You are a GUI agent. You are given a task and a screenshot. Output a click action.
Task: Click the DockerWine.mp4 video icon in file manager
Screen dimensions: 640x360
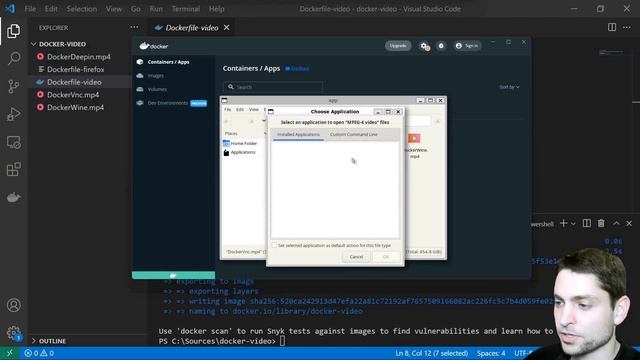pyautogui.click(x=414, y=138)
